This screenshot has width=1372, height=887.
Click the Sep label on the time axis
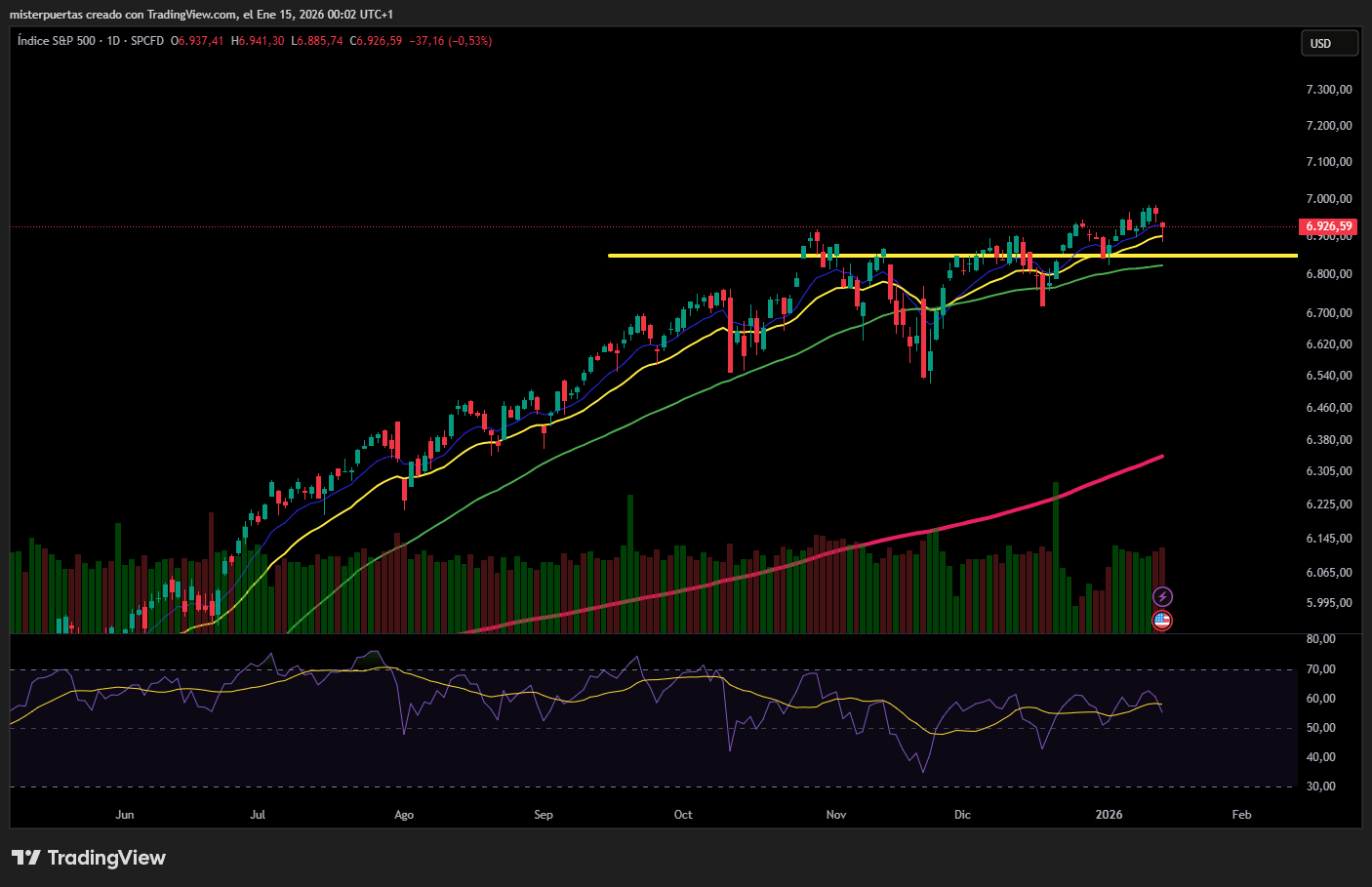pos(544,815)
